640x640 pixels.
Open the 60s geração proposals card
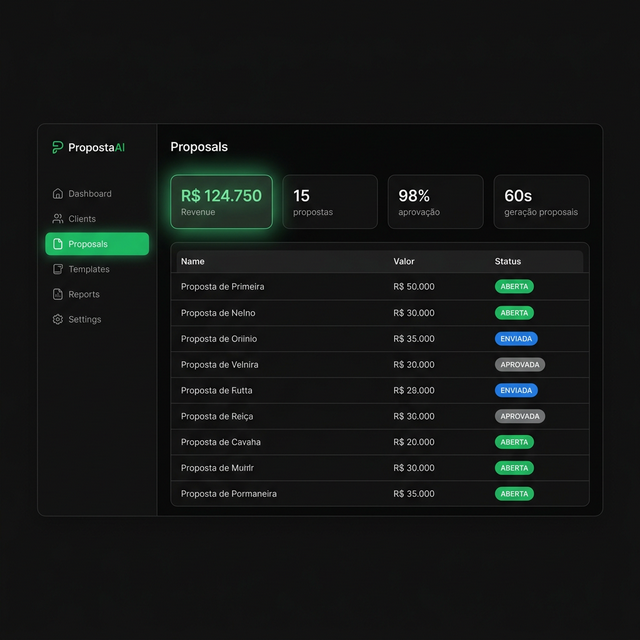pyautogui.click(x=541, y=202)
